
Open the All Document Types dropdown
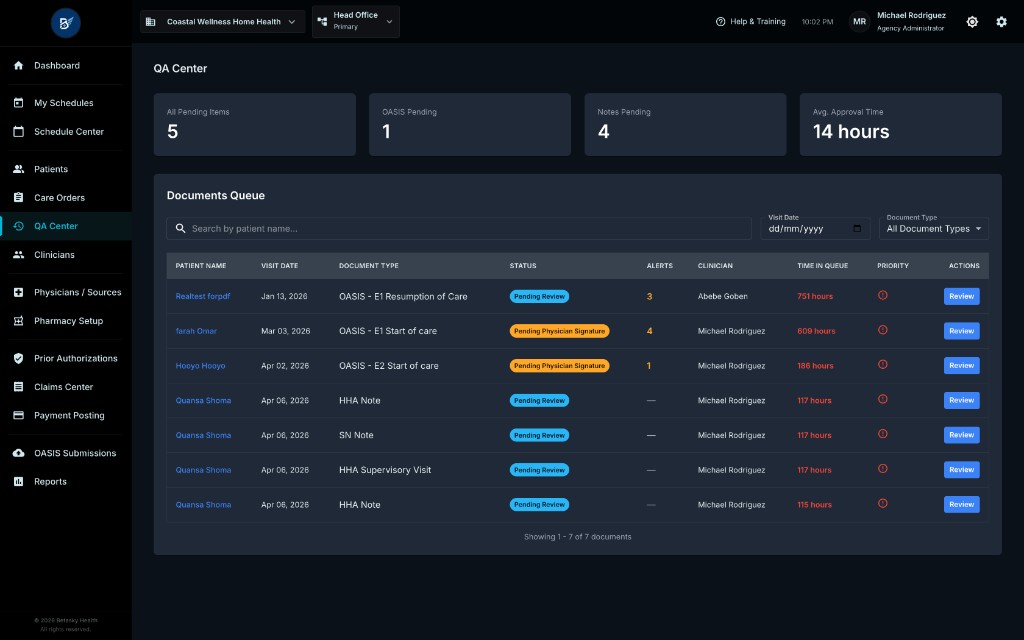click(x=933, y=229)
